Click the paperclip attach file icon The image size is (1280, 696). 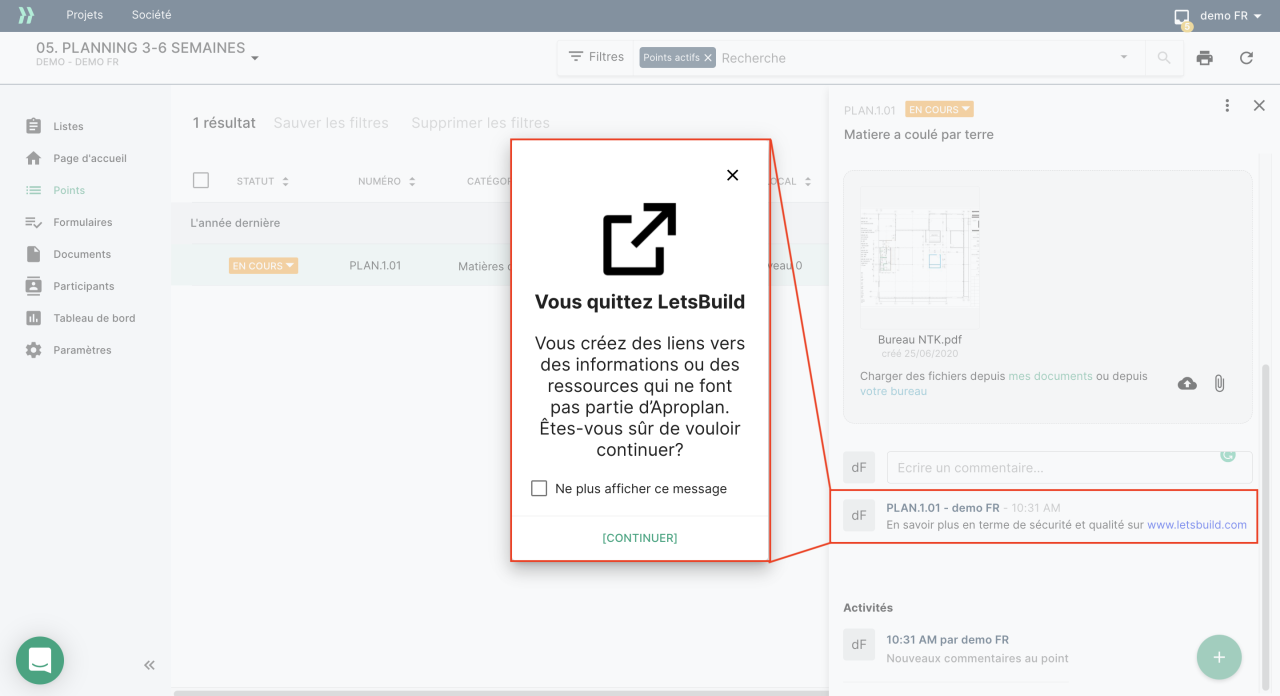pyautogui.click(x=1219, y=384)
